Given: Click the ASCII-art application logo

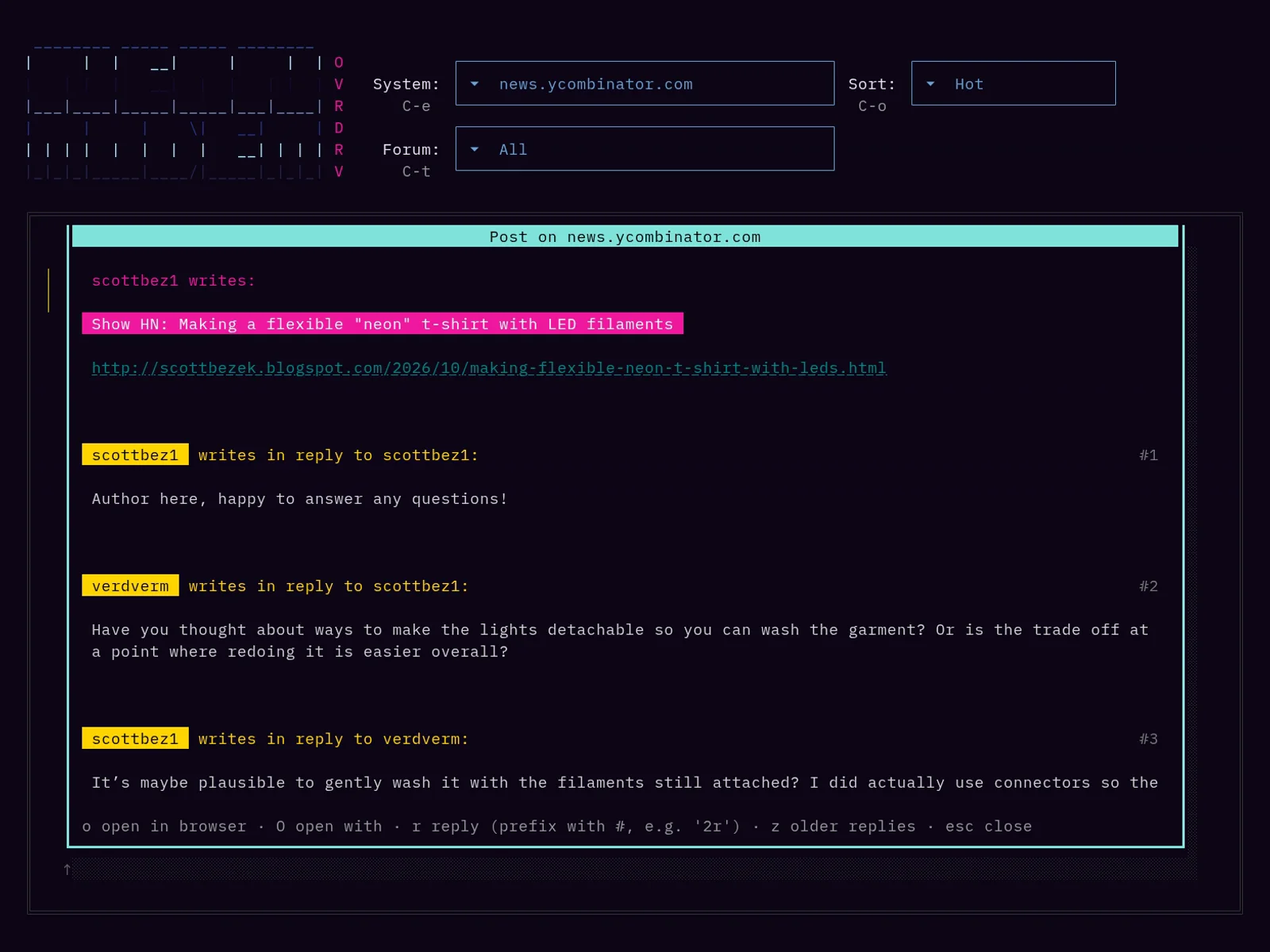Looking at the screenshot, I should [x=186, y=111].
